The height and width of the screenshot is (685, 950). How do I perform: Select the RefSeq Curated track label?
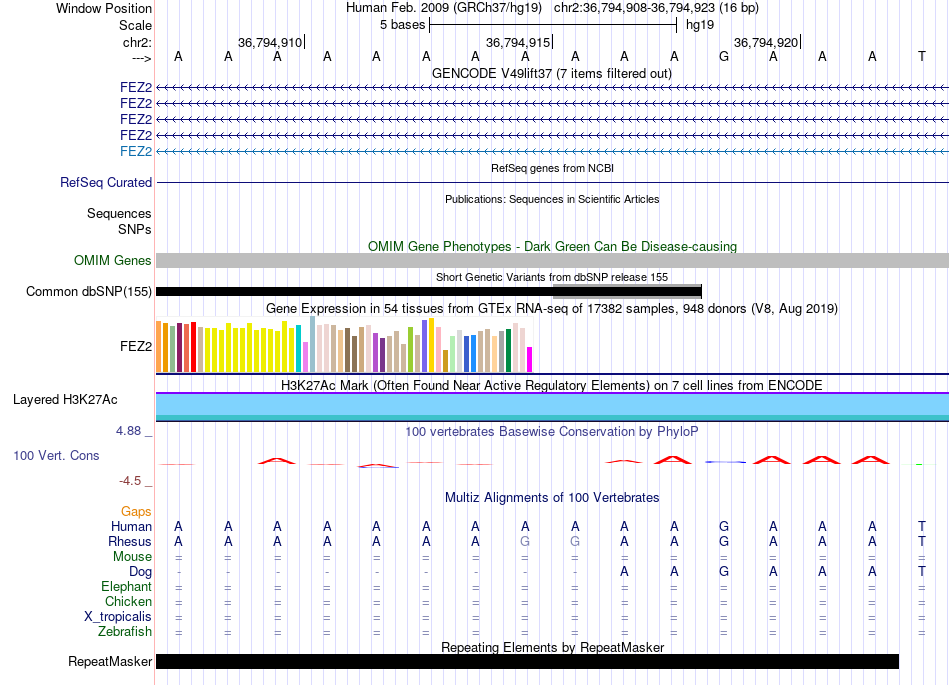(105, 182)
